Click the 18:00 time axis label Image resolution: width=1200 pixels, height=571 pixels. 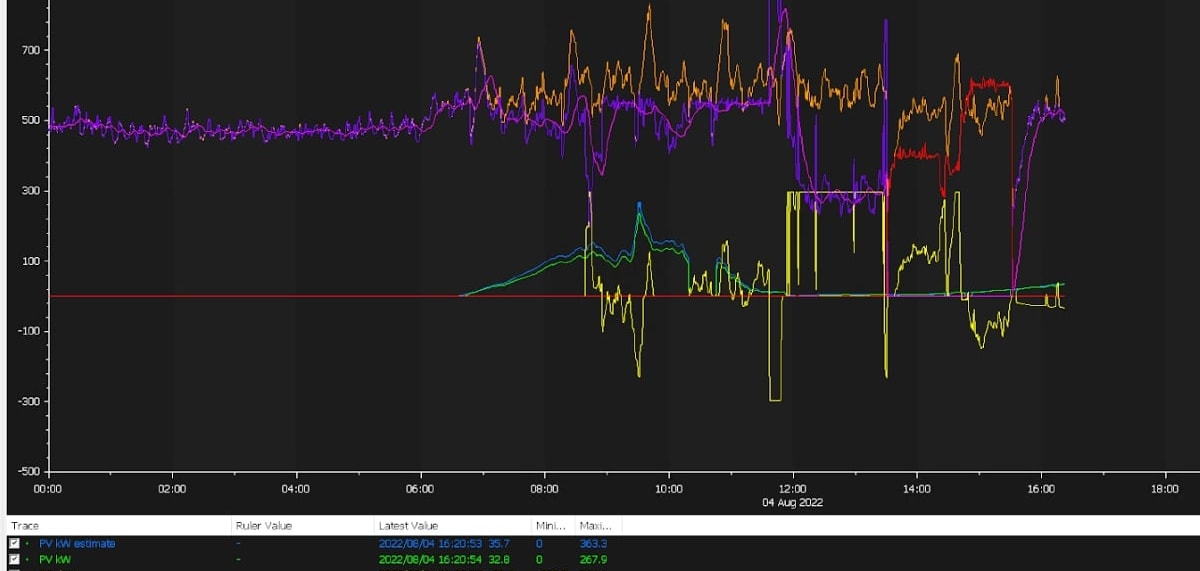click(1165, 489)
